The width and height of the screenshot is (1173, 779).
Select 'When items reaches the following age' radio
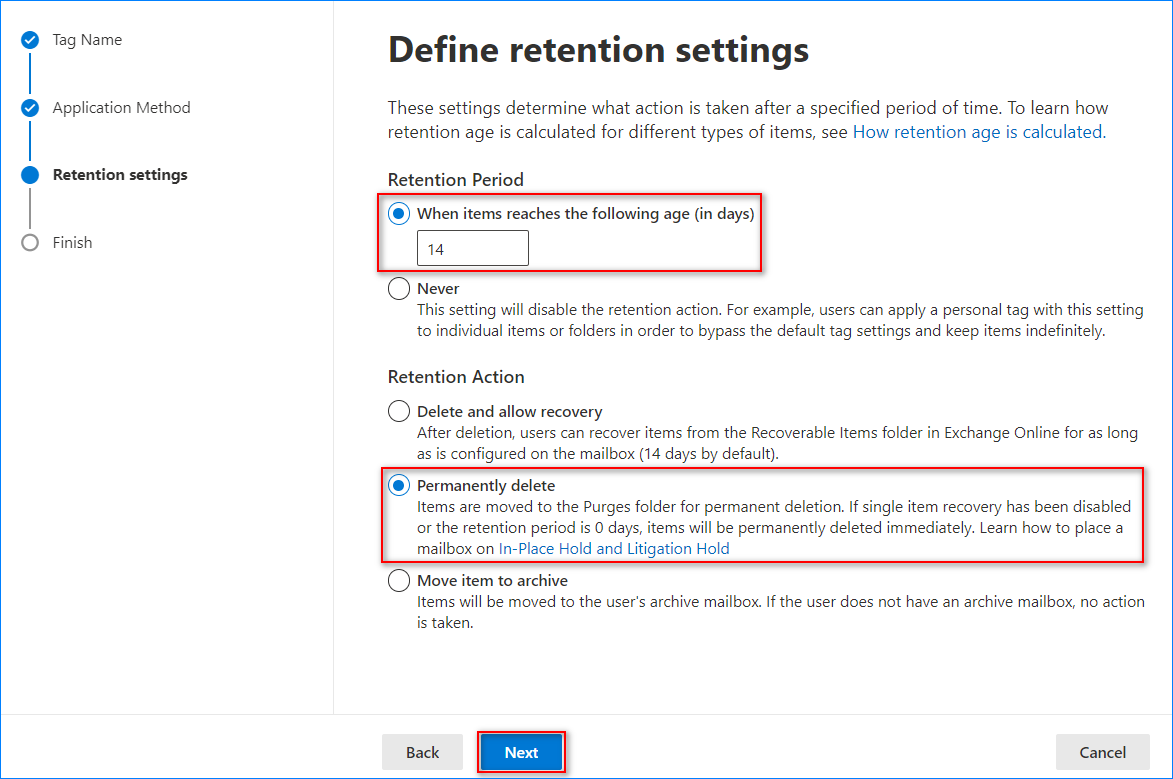[399, 214]
